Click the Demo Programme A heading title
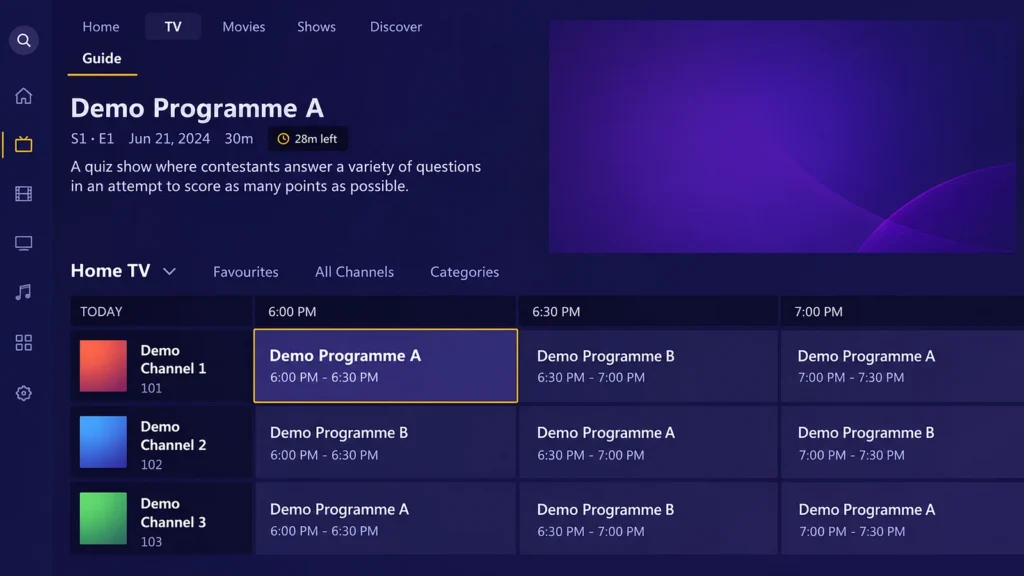This screenshot has width=1024, height=576. (x=197, y=108)
